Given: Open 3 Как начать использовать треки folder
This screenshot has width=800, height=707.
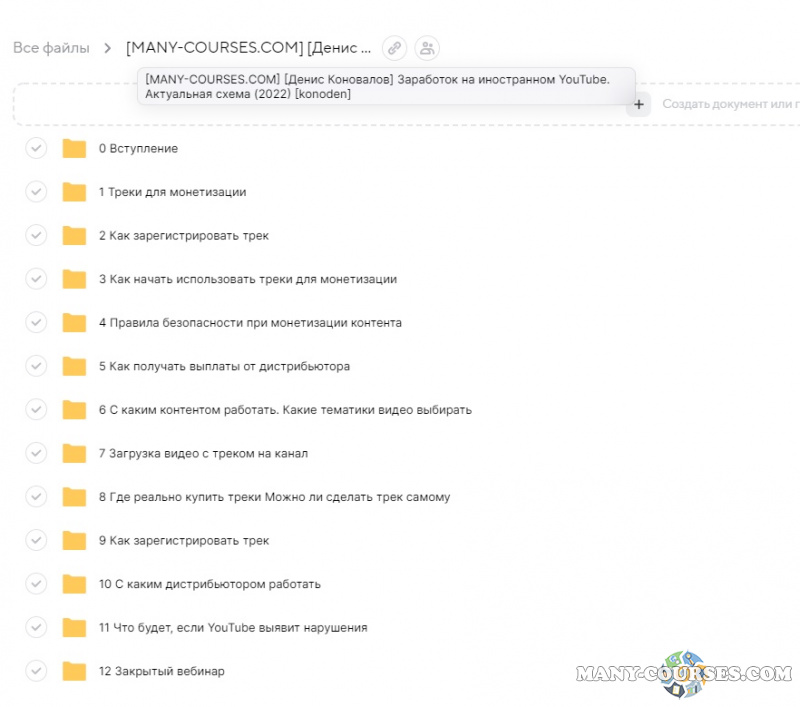Looking at the screenshot, I should click(247, 280).
